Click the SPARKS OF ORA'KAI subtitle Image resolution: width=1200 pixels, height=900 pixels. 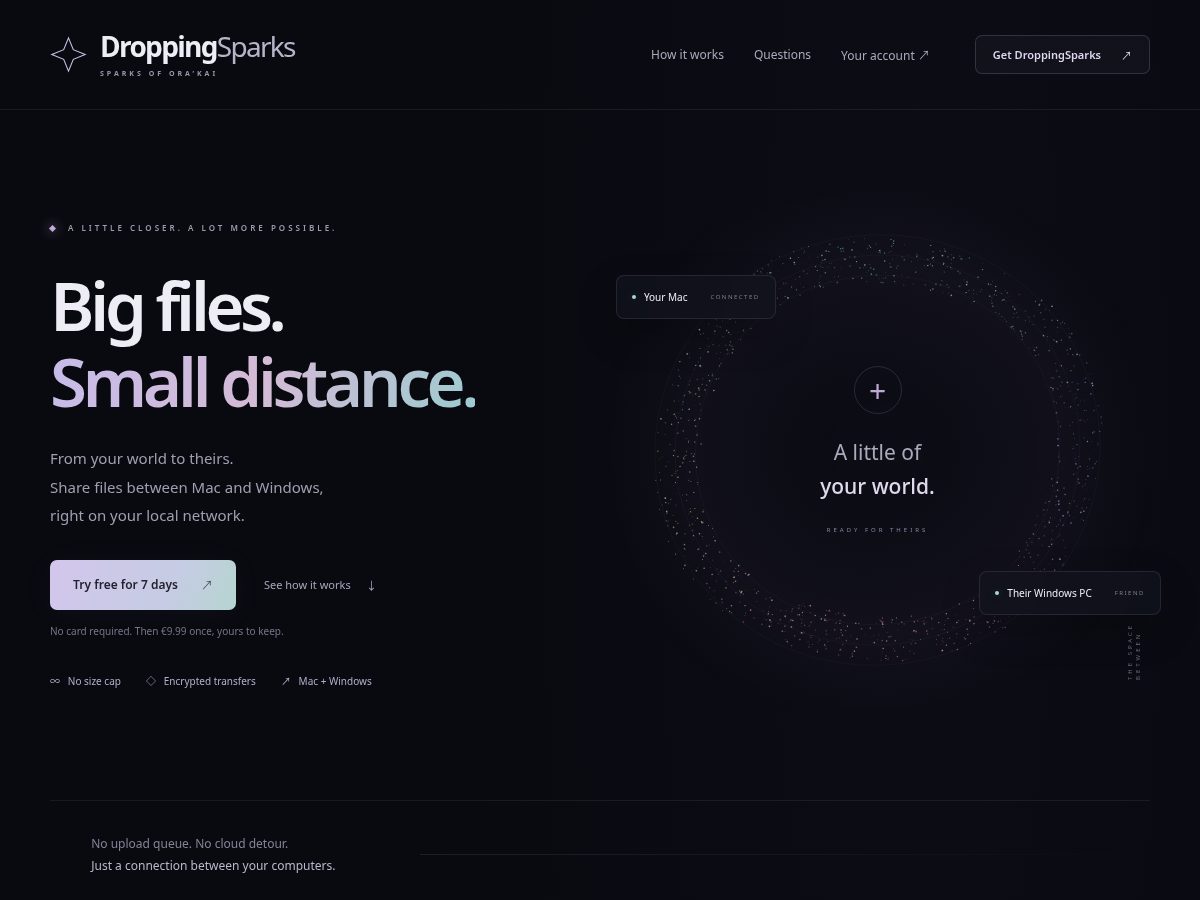[x=158, y=74]
